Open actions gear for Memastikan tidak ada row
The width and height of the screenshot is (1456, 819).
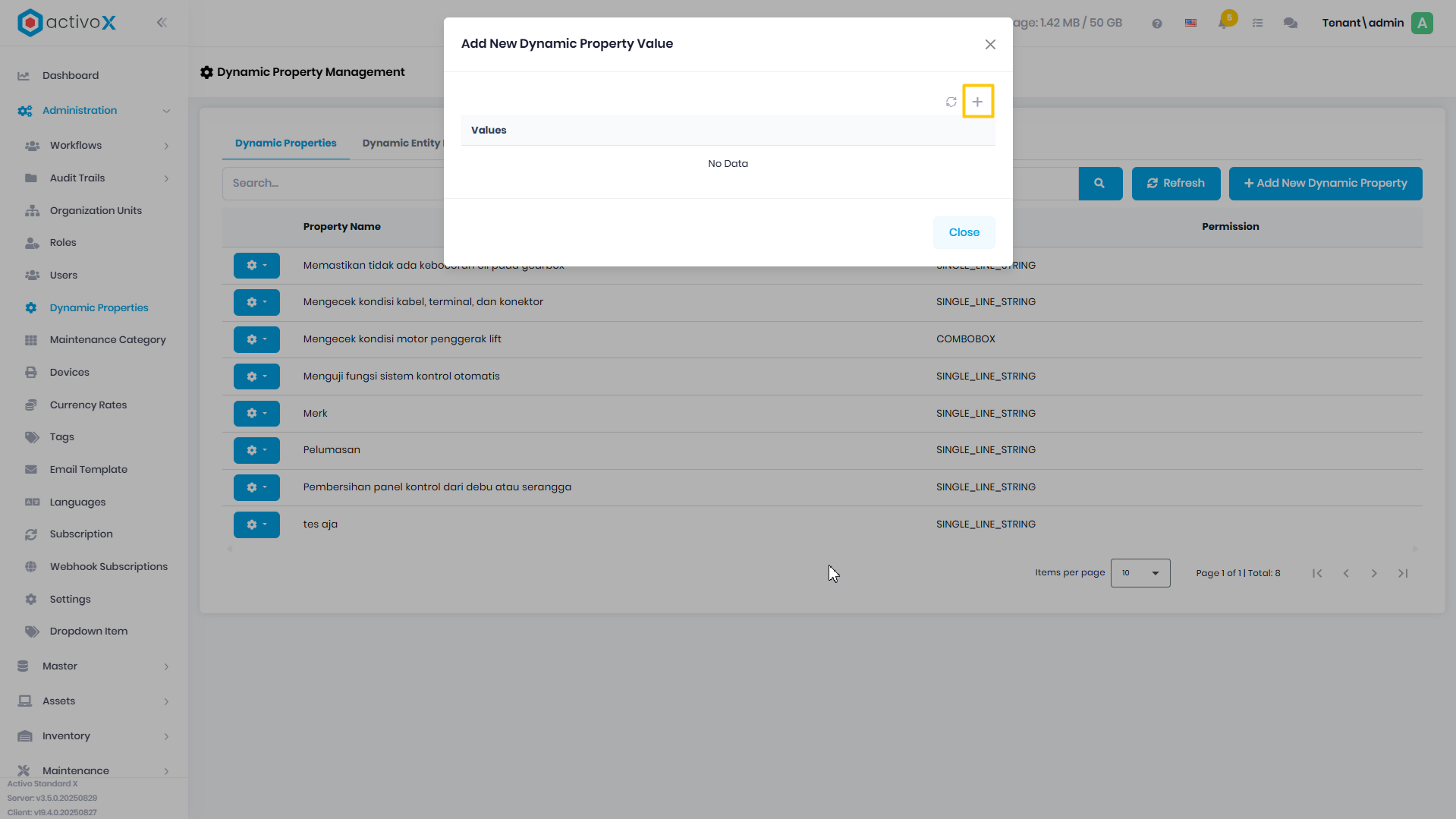coord(256,266)
